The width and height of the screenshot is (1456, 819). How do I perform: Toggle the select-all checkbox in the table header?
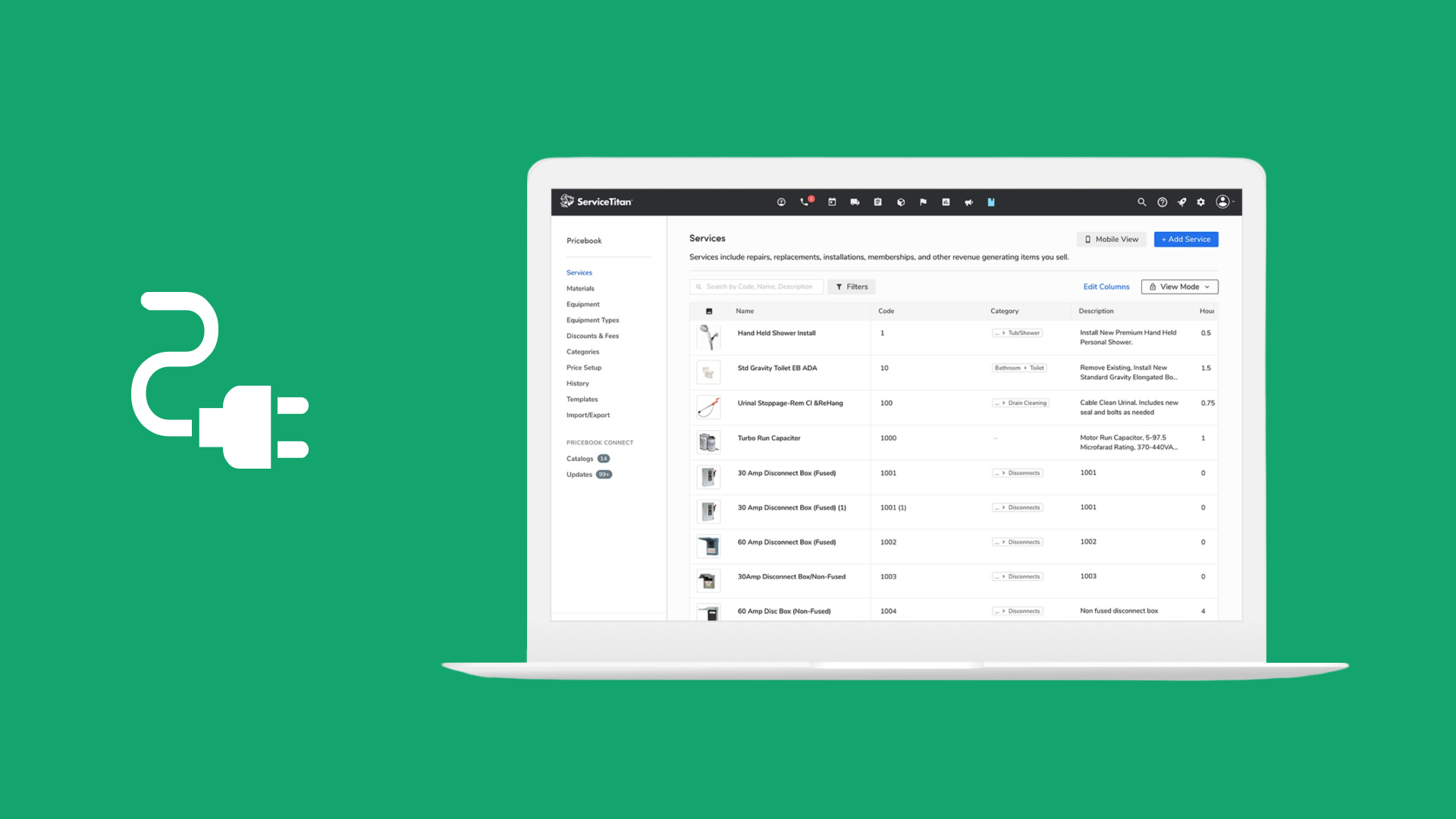(709, 312)
